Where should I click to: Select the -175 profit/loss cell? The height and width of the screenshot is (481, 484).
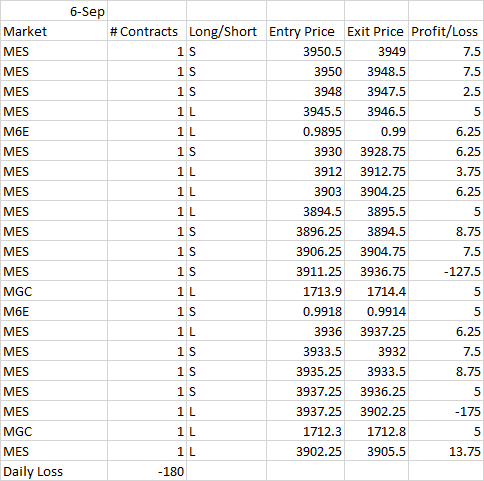pyautogui.click(x=446, y=411)
